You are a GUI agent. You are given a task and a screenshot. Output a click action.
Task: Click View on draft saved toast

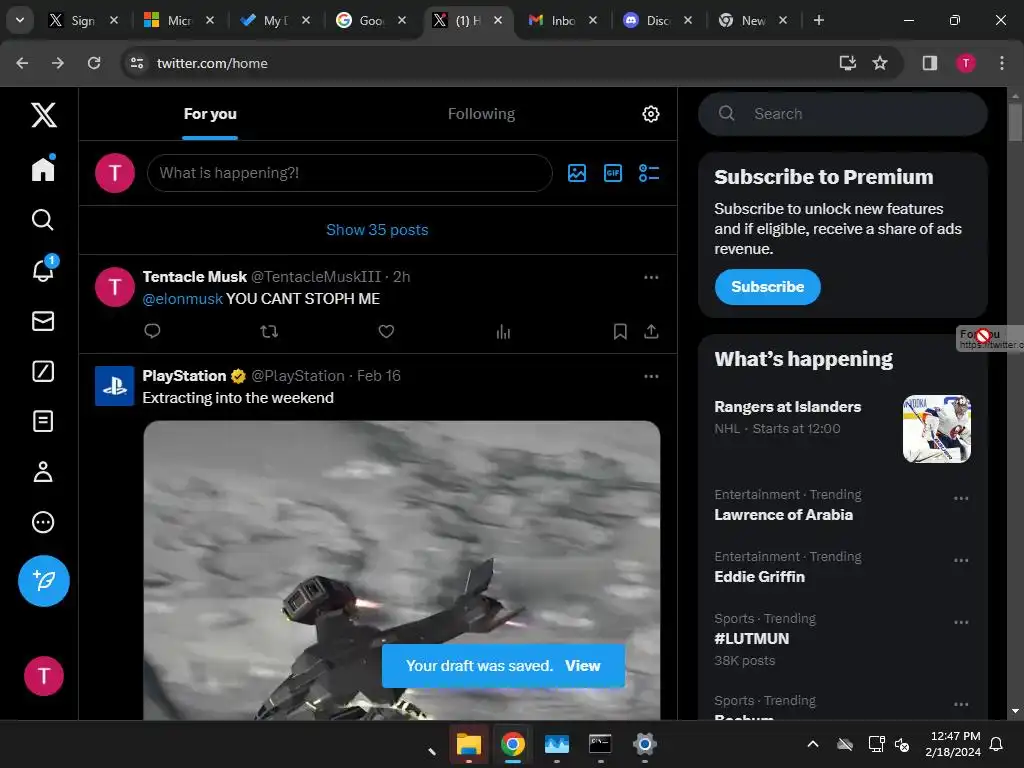tap(583, 665)
